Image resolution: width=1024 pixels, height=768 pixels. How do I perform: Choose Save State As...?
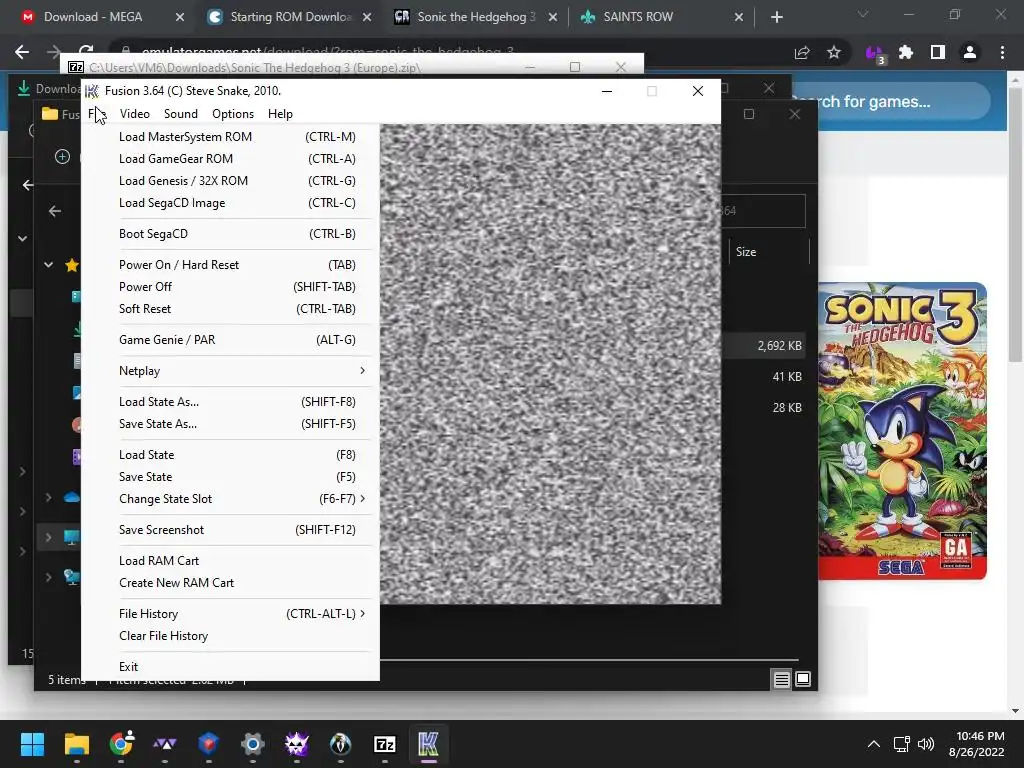coord(231,424)
